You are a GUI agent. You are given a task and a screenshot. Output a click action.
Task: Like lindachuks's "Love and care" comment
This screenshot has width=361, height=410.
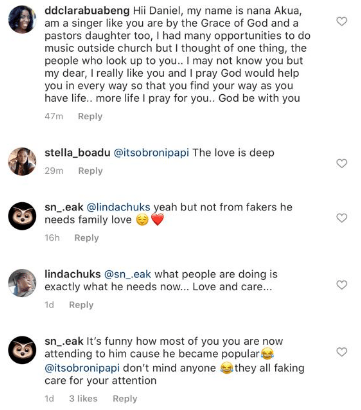[342, 285]
